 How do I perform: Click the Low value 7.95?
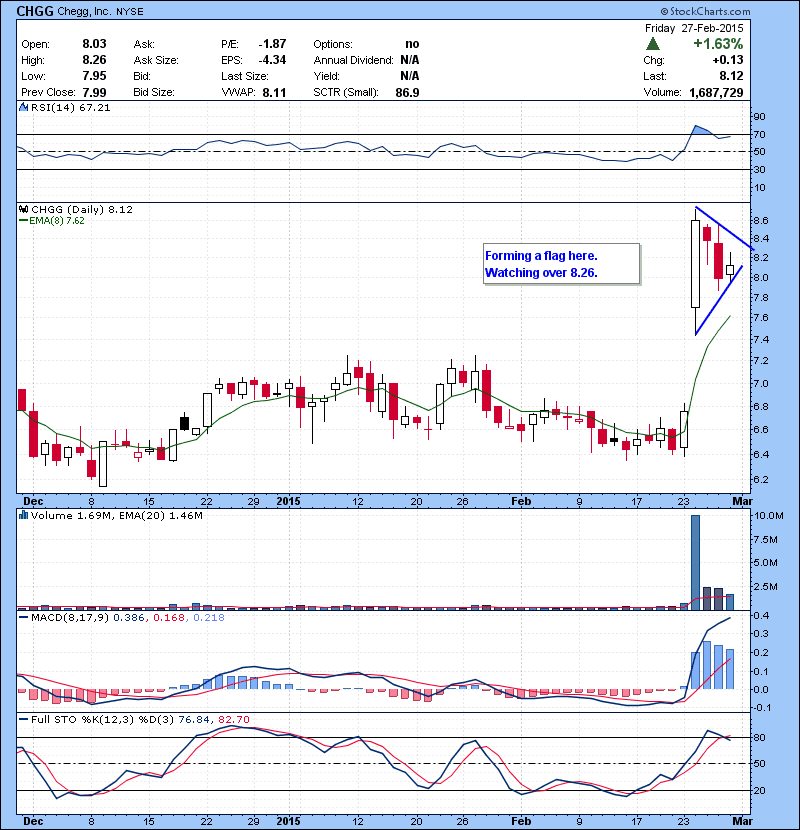click(x=94, y=76)
